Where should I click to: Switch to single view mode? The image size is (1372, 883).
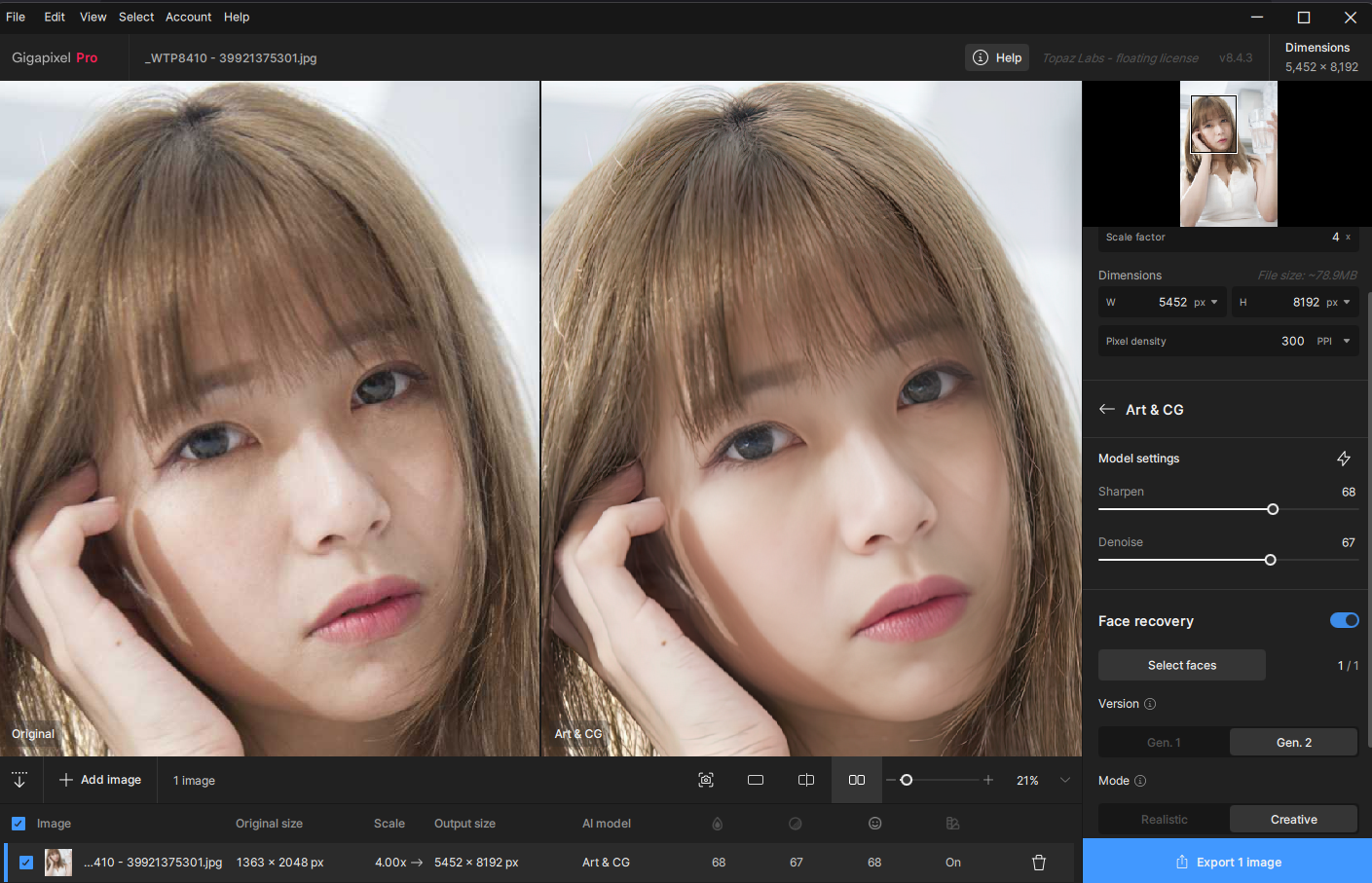[x=756, y=780]
